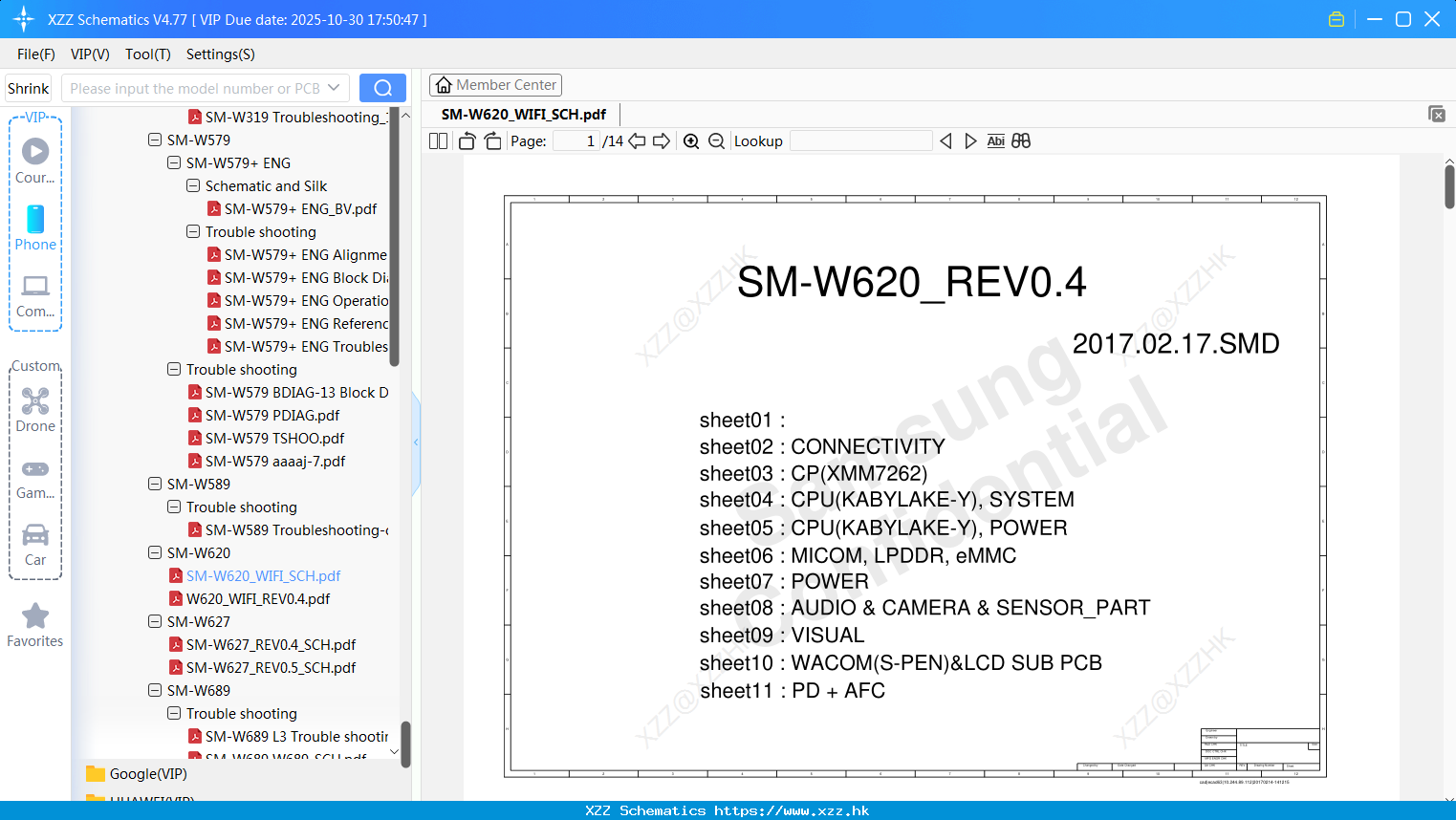Collapse the Schematic and Silk node

click(x=193, y=185)
